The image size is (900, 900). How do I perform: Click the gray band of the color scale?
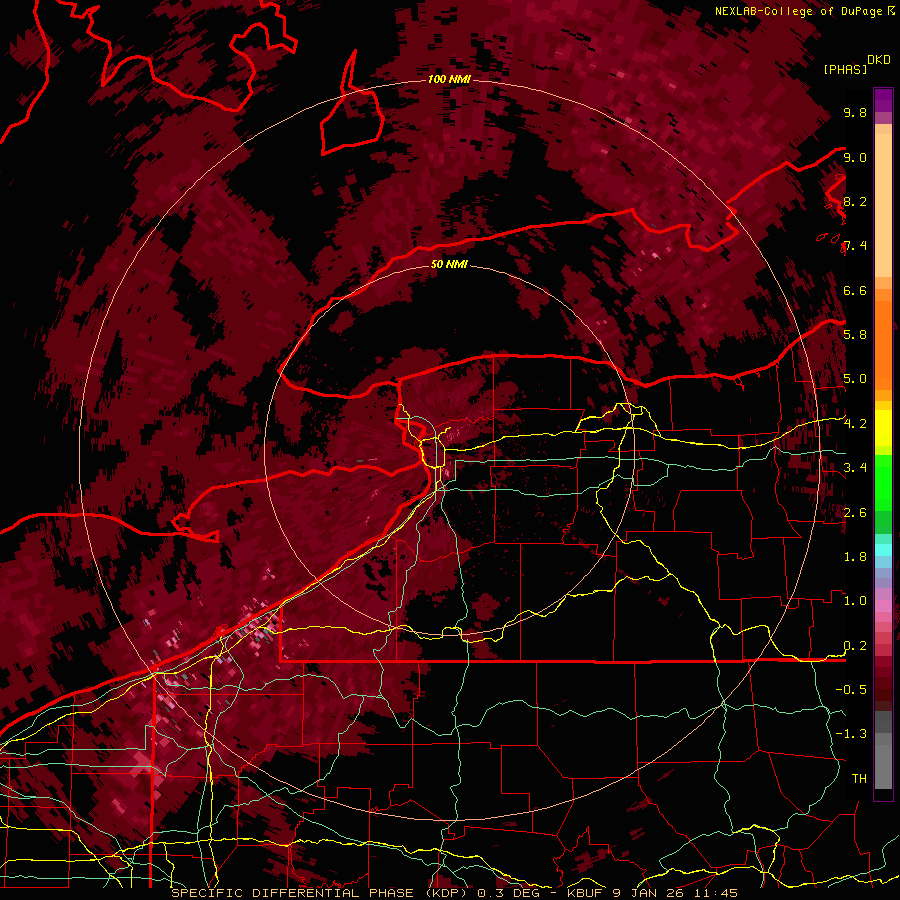coord(883,749)
